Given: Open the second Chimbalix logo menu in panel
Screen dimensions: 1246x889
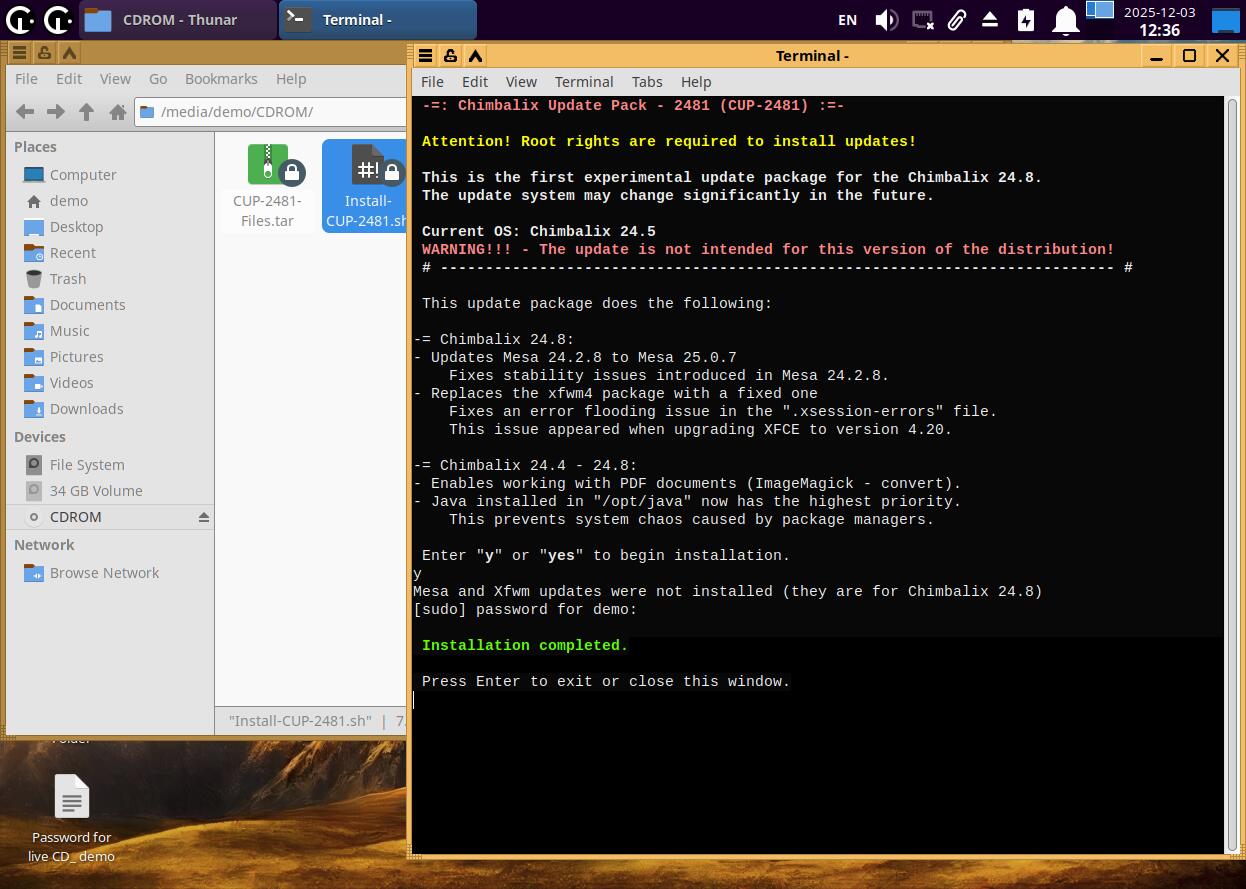Looking at the screenshot, I should point(57,19).
